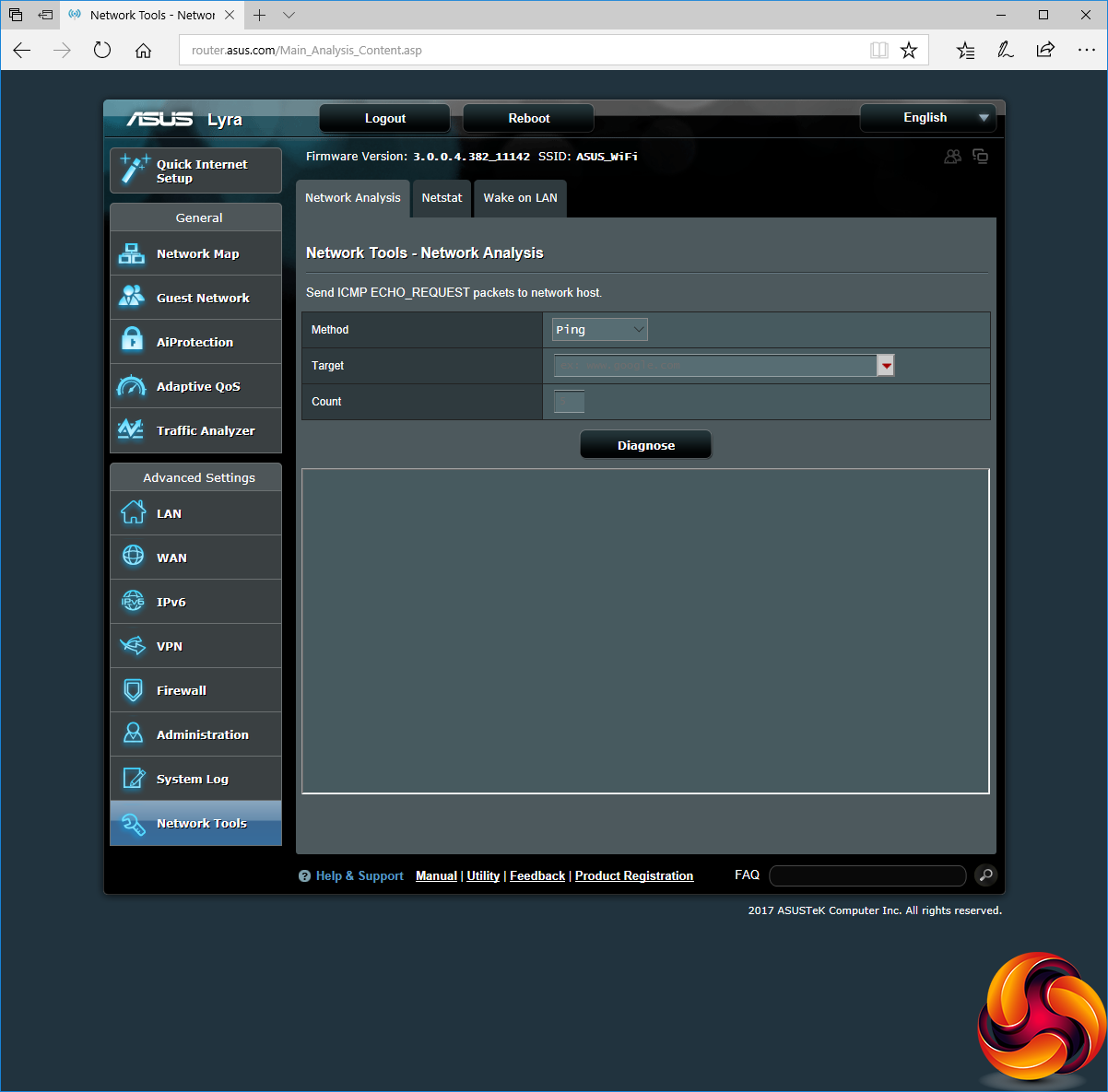Go back to previous browser page
Screen dimensions: 1108x1092
click(x=22, y=51)
